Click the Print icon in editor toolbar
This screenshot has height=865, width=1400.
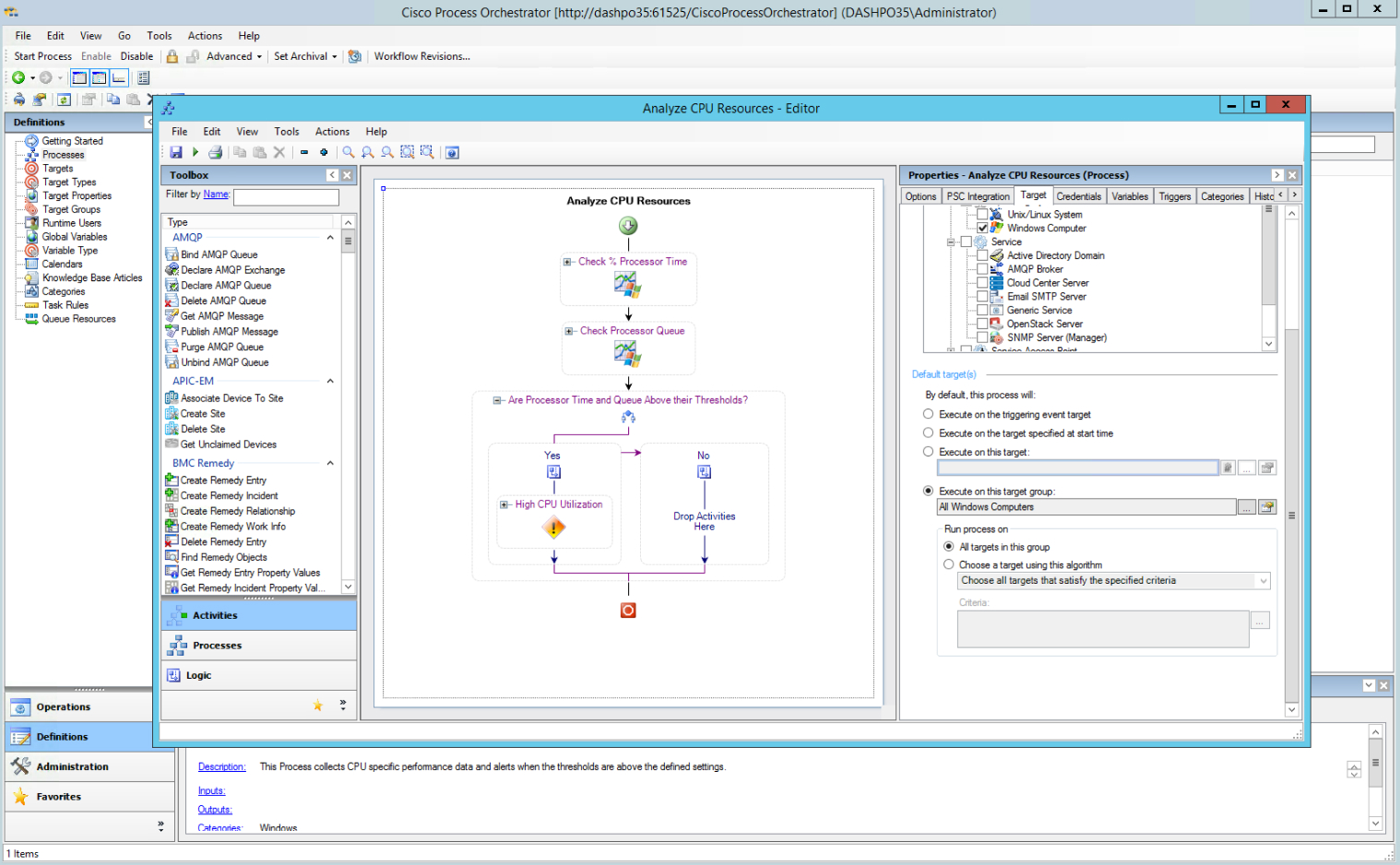point(215,152)
